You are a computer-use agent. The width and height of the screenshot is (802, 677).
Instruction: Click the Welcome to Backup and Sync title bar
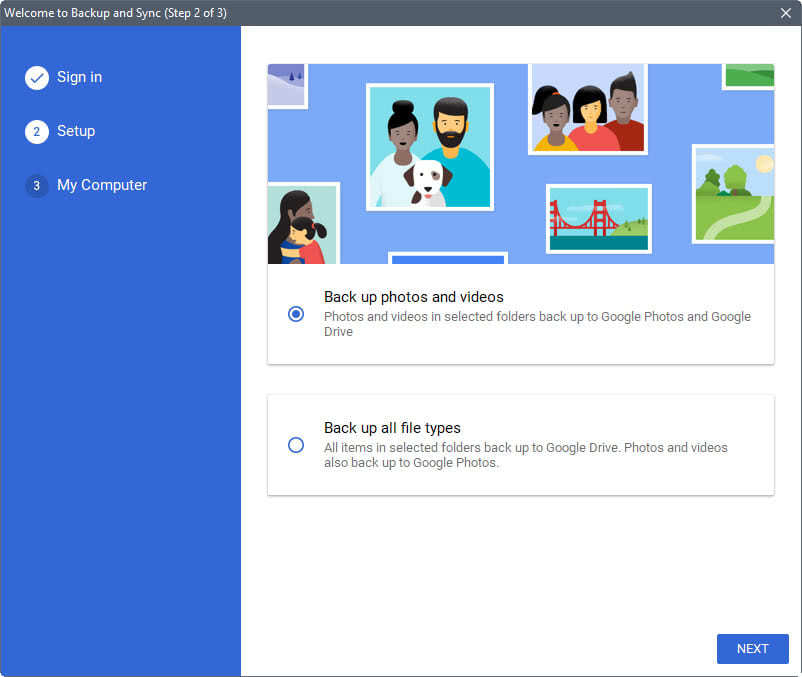300,13
